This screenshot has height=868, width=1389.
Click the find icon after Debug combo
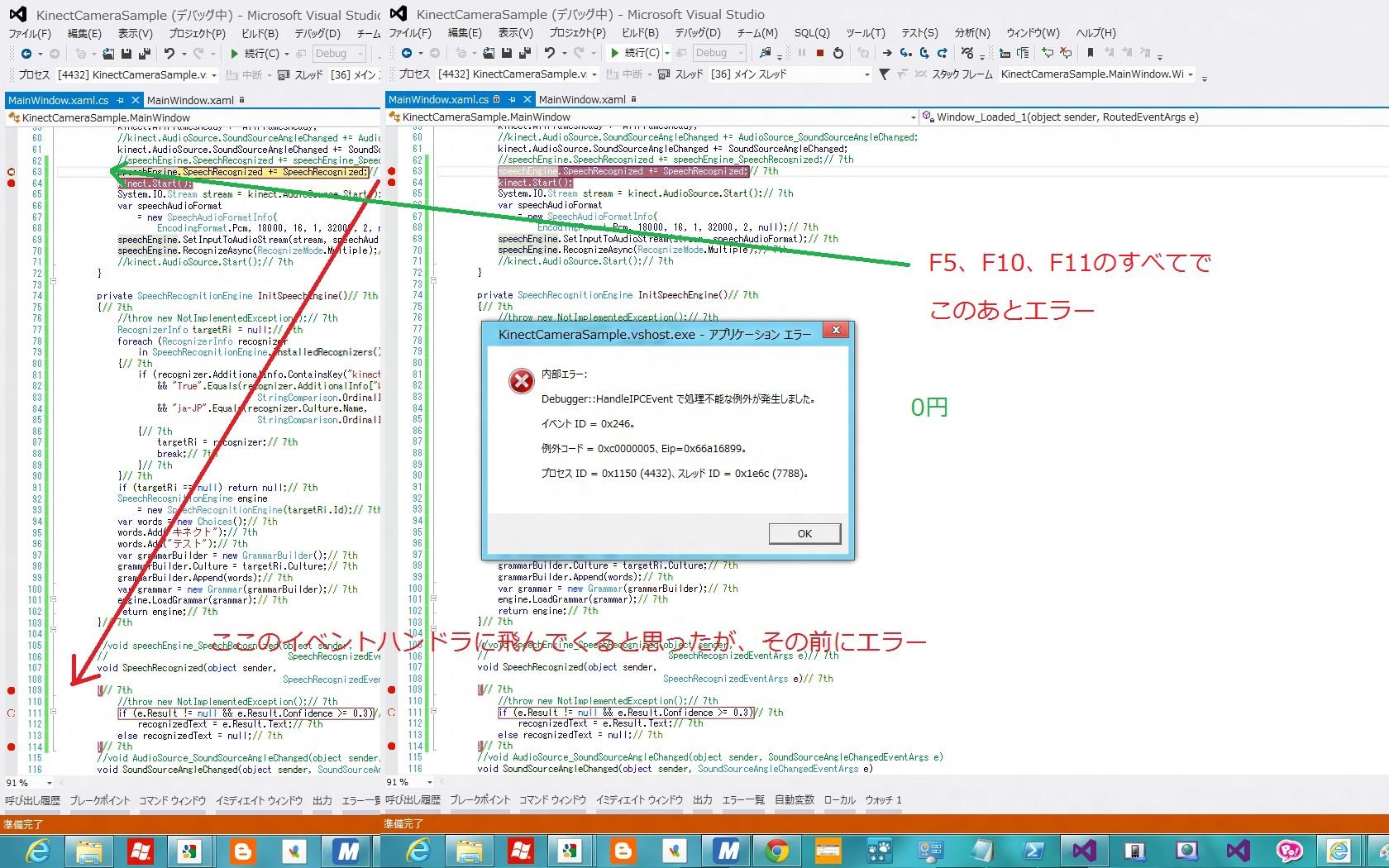click(766, 53)
